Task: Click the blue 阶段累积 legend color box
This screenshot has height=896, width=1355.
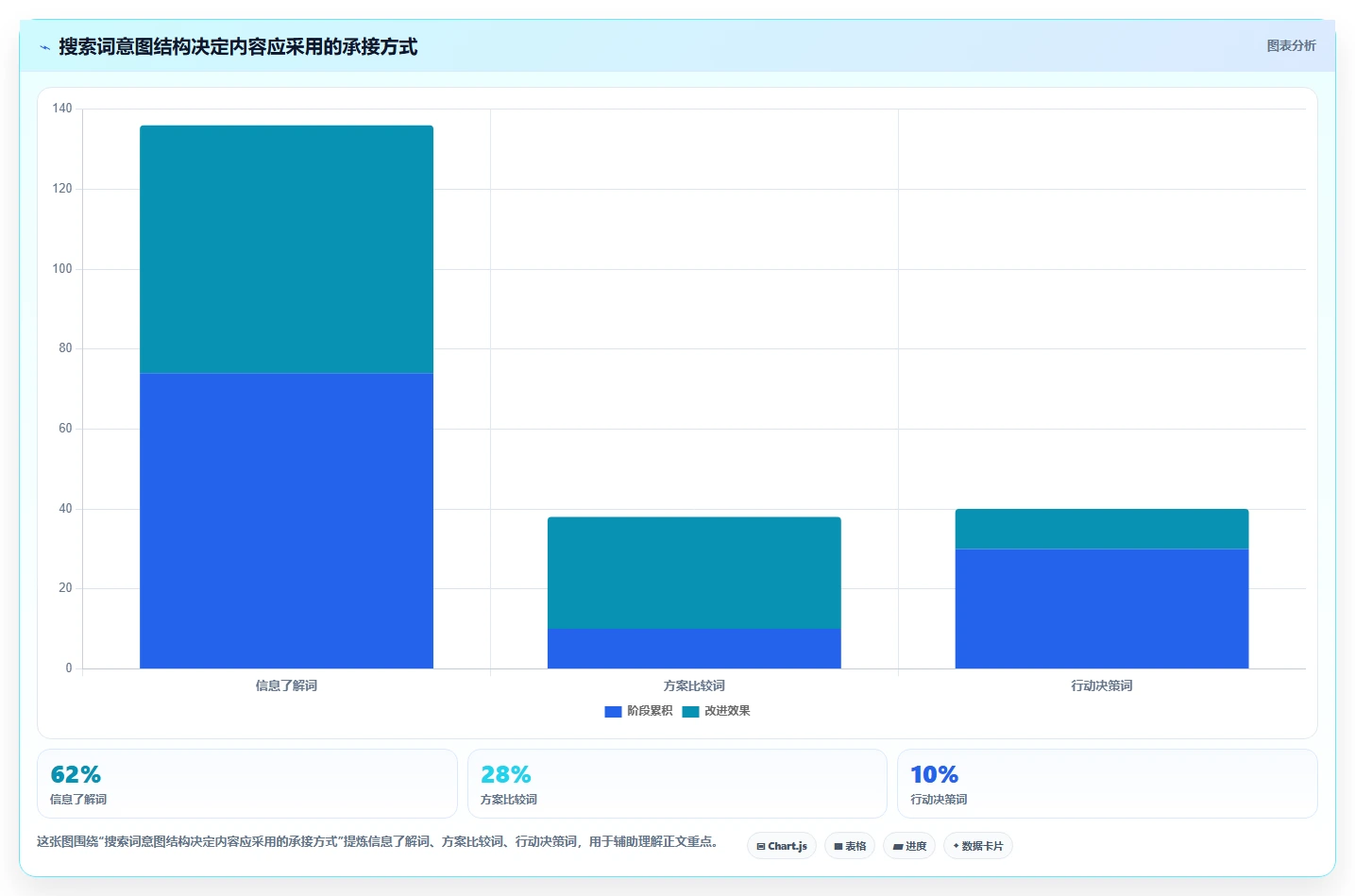Action: [613, 712]
